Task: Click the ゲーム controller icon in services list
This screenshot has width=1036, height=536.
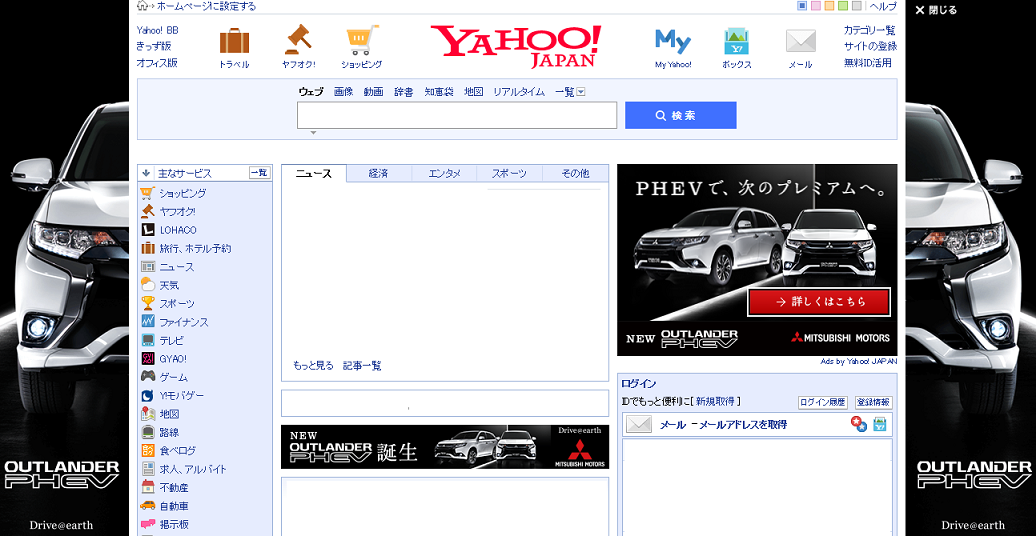Action: [x=147, y=377]
